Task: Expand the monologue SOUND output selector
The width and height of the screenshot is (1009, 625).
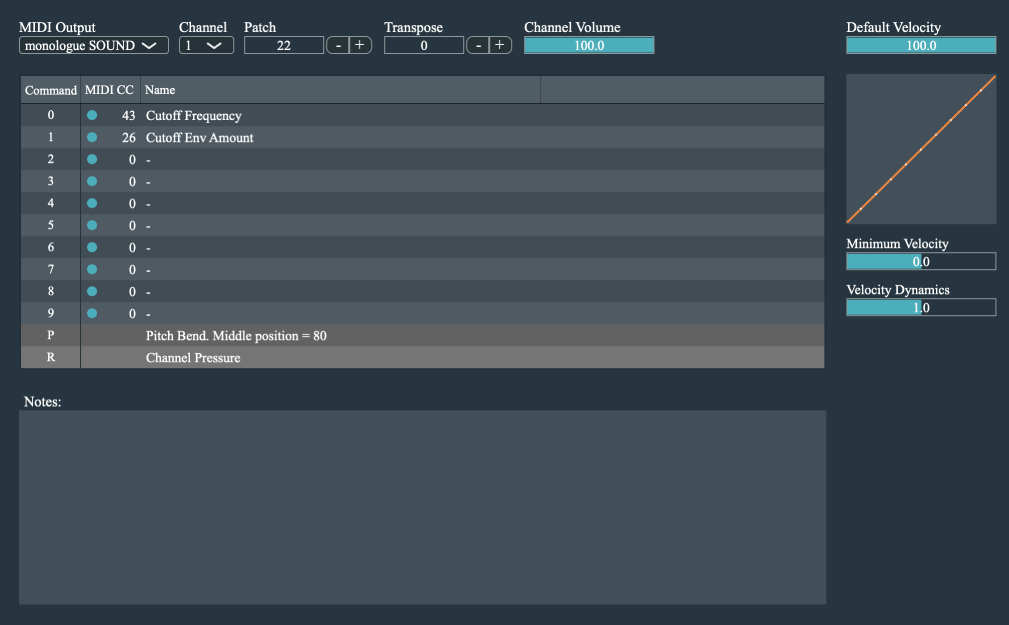Action: [93, 44]
